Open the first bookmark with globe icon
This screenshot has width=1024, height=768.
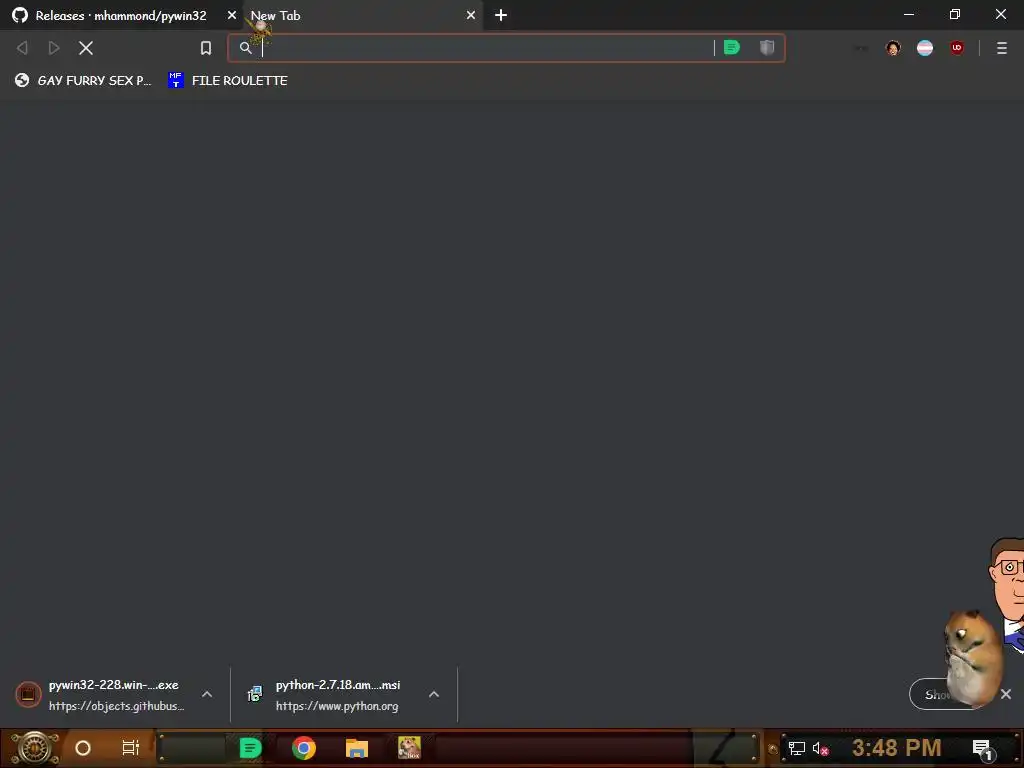coord(83,80)
